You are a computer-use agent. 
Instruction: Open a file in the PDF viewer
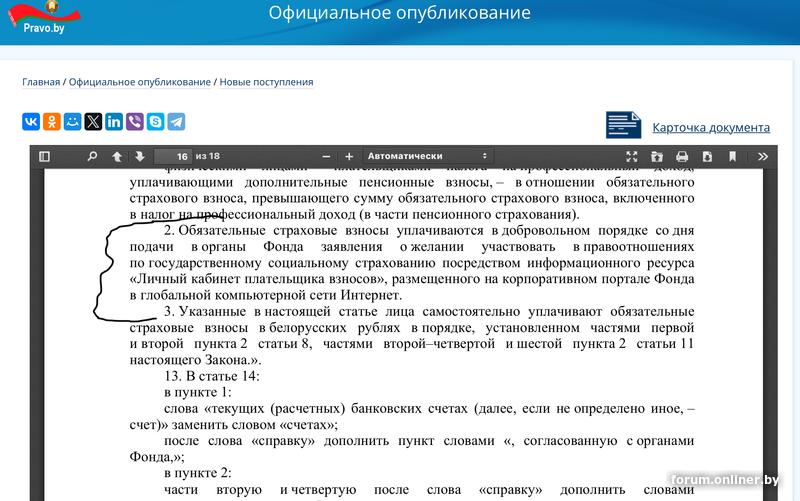pos(657,156)
